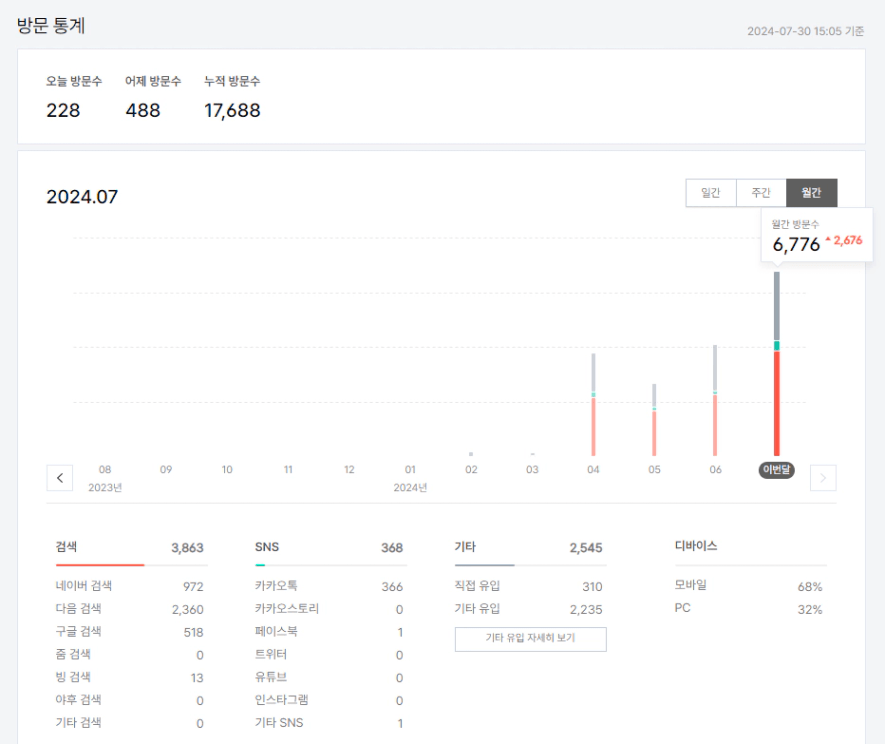Click the 06 month bar in chart
The width and height of the screenshot is (885, 744).
[x=715, y=401]
